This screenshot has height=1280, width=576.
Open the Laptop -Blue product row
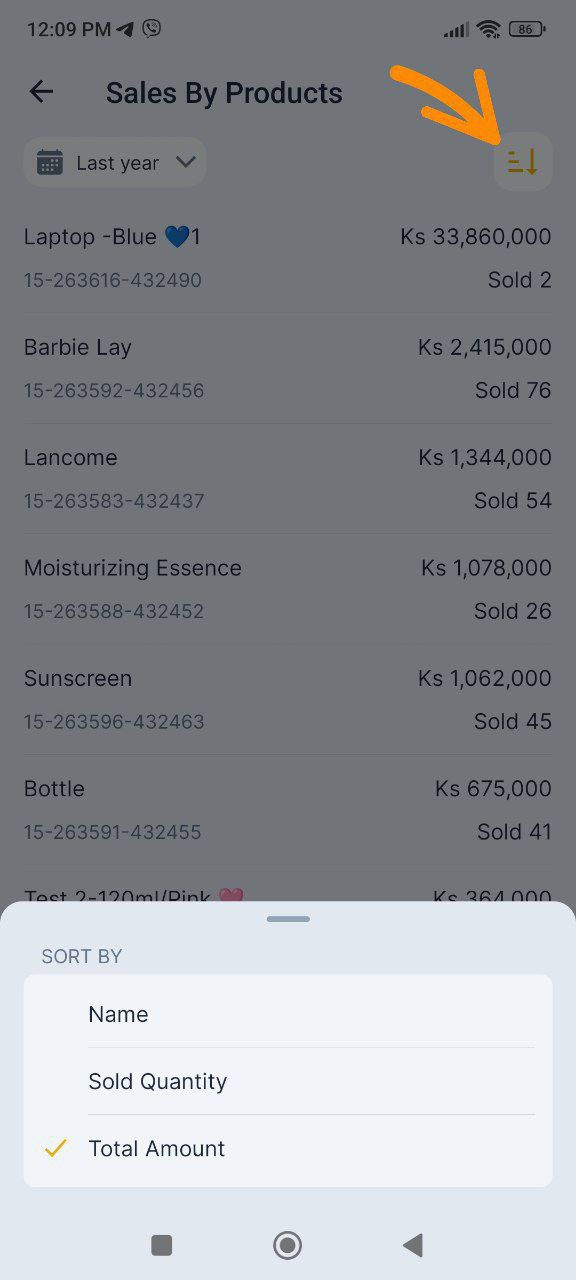(x=288, y=258)
